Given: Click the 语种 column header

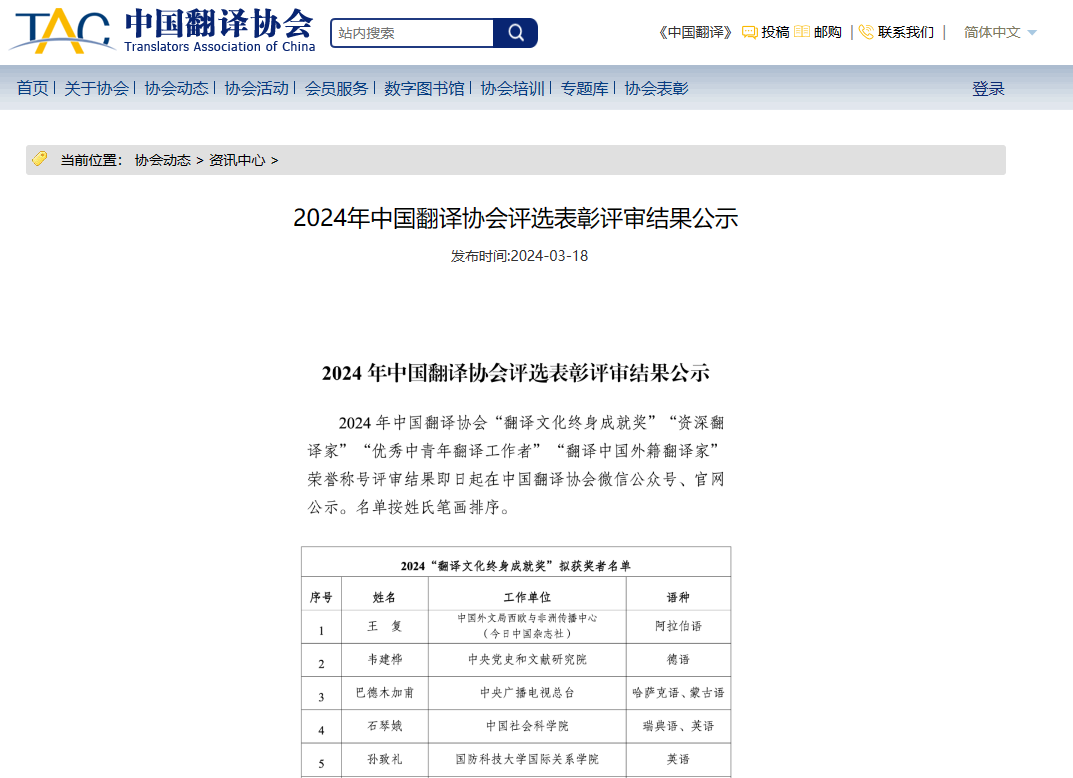Looking at the screenshot, I should [x=678, y=597].
